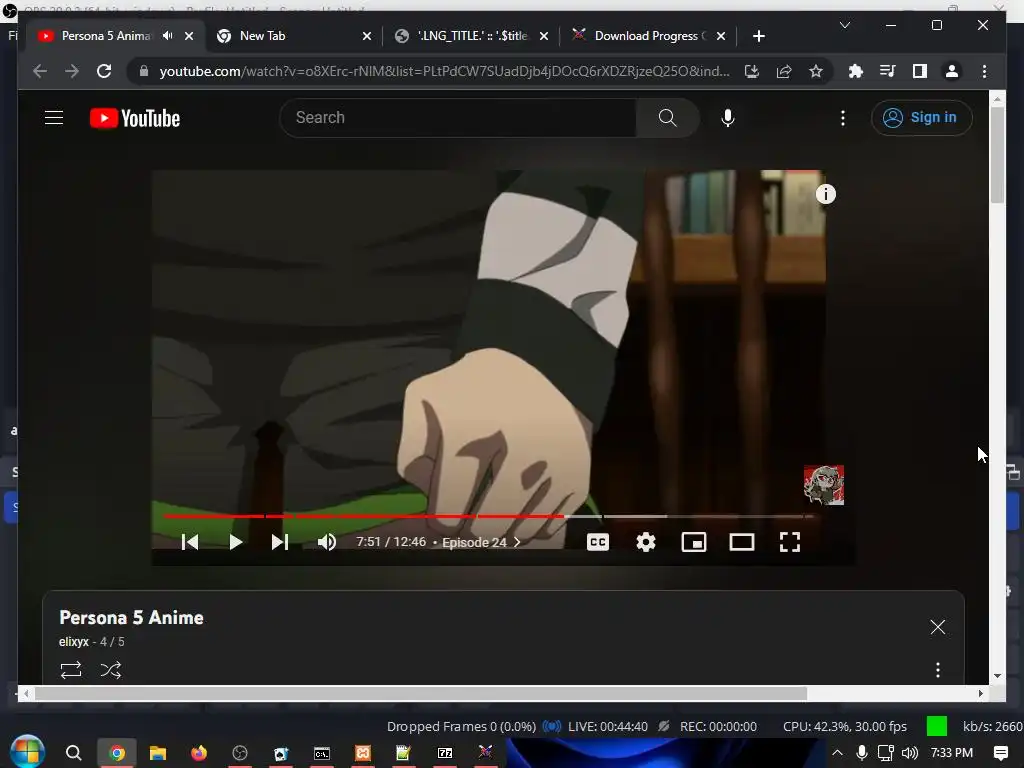Click the horizontal scrollbar at page bottom
The height and width of the screenshot is (768, 1024).
click(x=421, y=694)
